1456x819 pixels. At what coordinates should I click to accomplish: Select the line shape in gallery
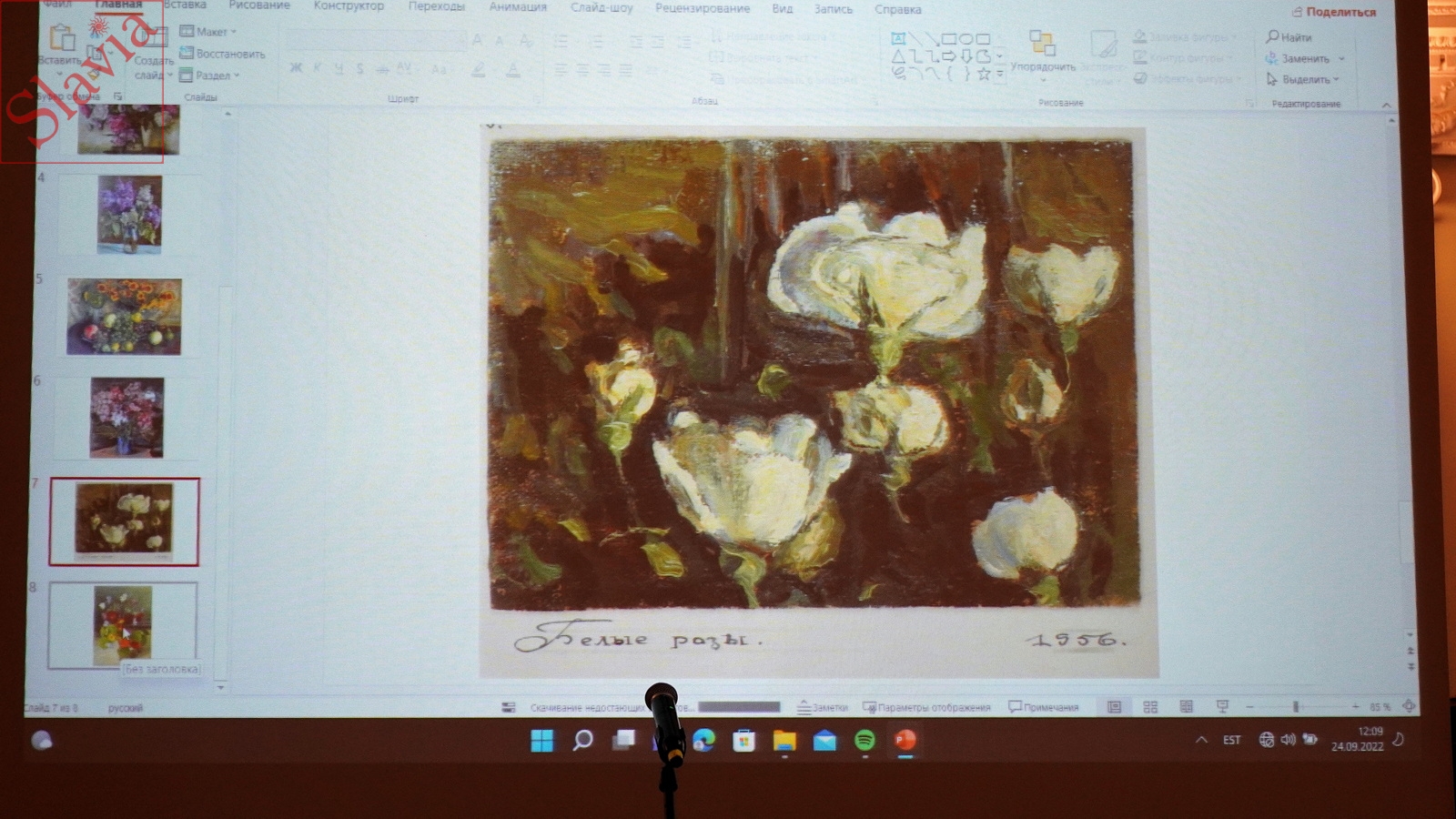pyautogui.click(x=915, y=38)
